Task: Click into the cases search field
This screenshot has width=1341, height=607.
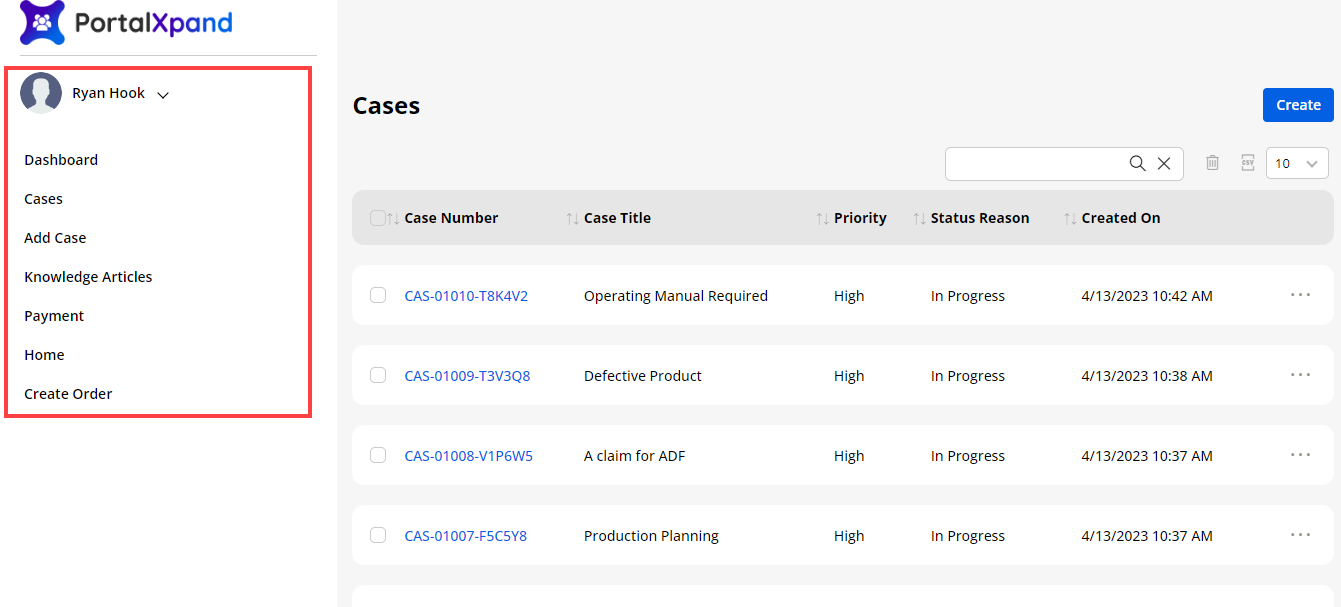Action: [1035, 164]
